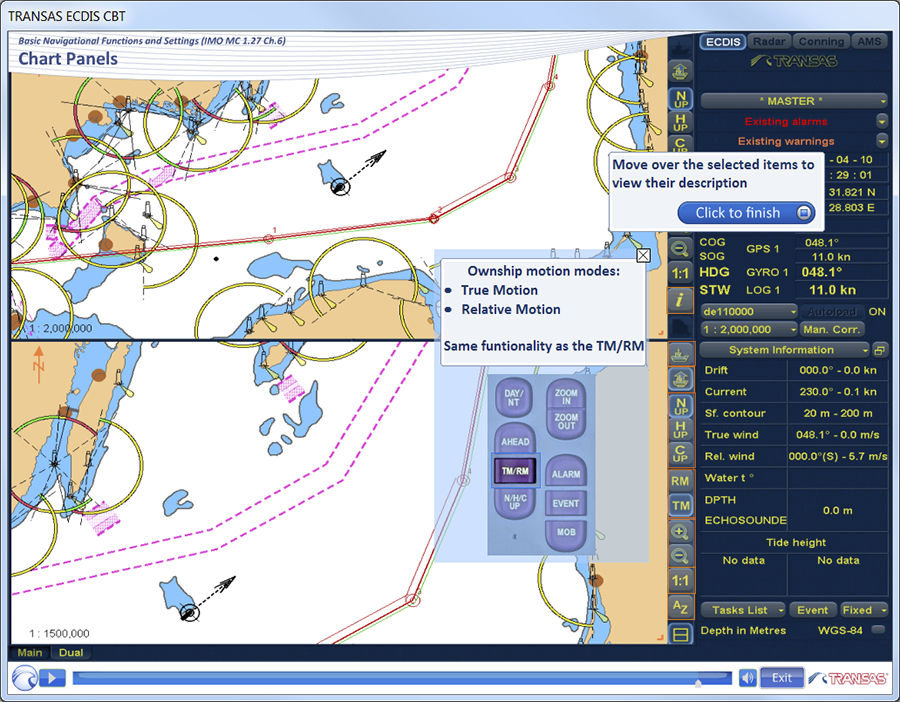The image size is (900, 702).
Task: Click the Autoload button
Action: [832, 312]
